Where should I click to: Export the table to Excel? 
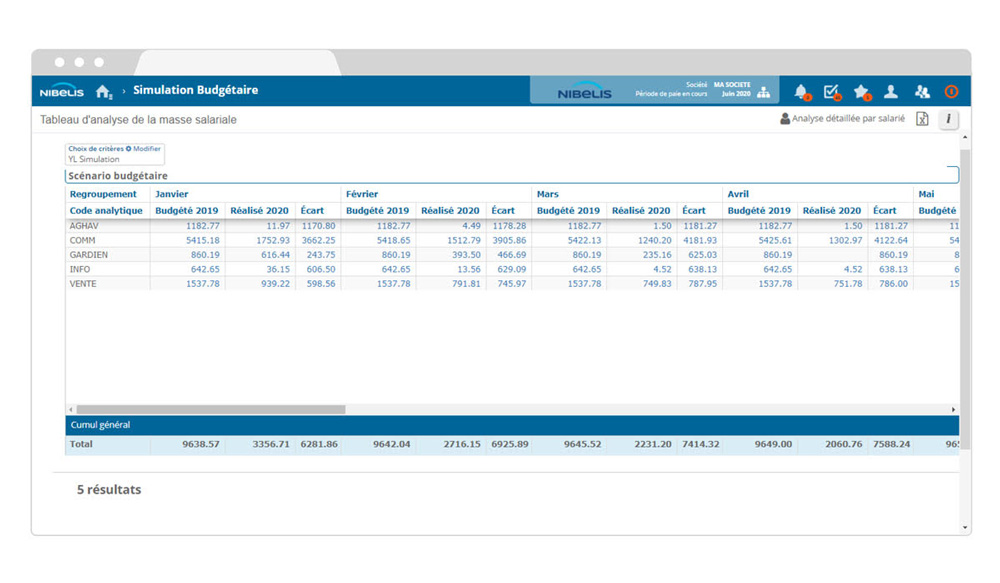922,119
